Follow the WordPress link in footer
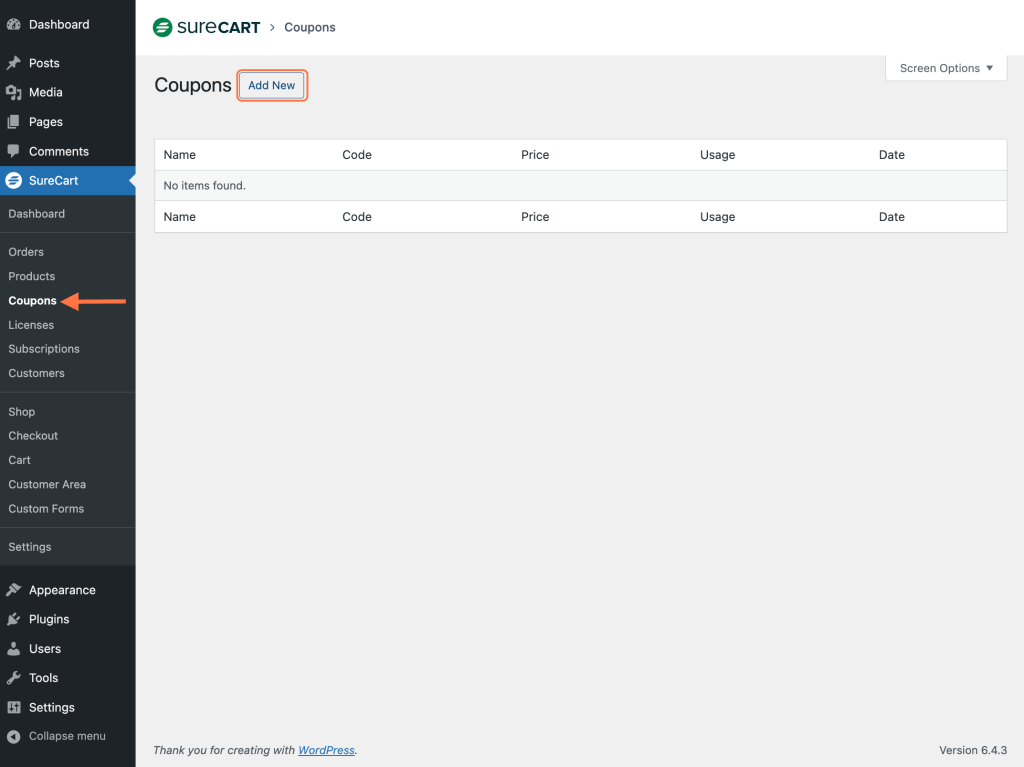Viewport: 1024px width, 767px height. (x=326, y=750)
